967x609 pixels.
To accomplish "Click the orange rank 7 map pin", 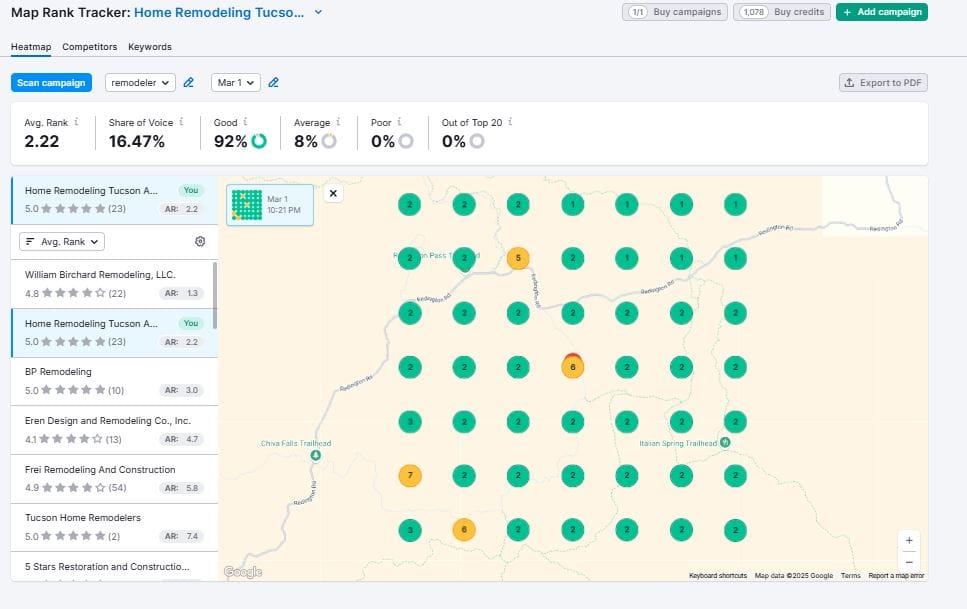I will 410,475.
